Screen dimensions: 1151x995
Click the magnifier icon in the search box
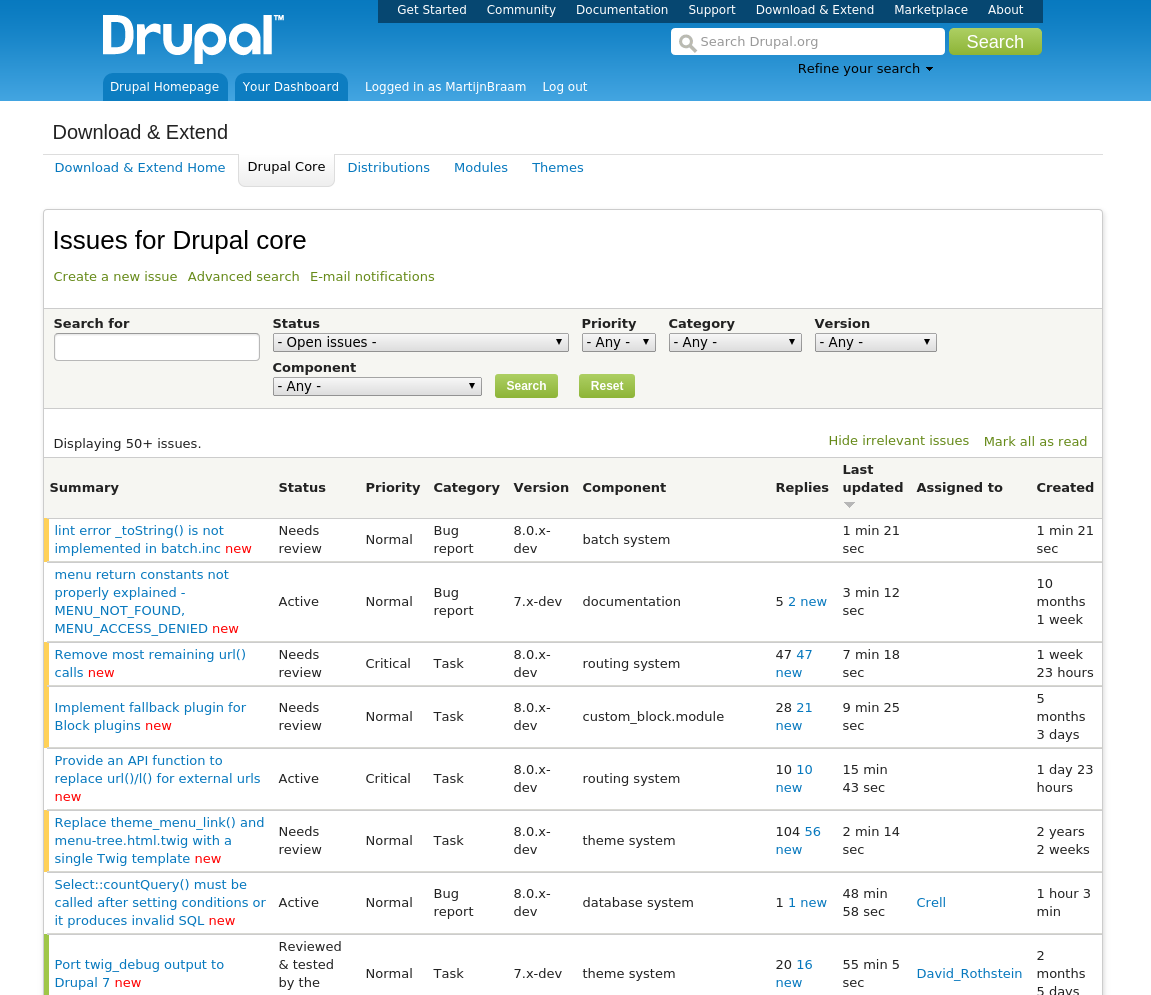(687, 43)
